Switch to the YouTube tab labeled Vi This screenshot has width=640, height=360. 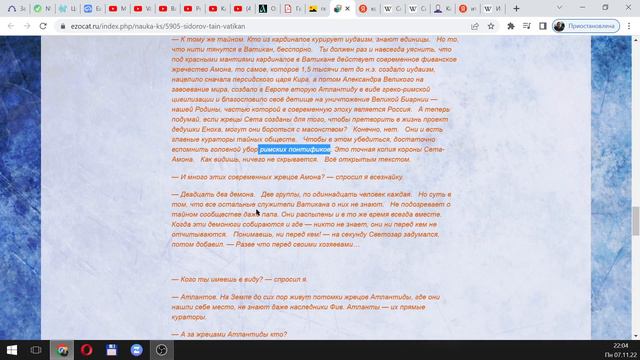[x=142, y=9]
